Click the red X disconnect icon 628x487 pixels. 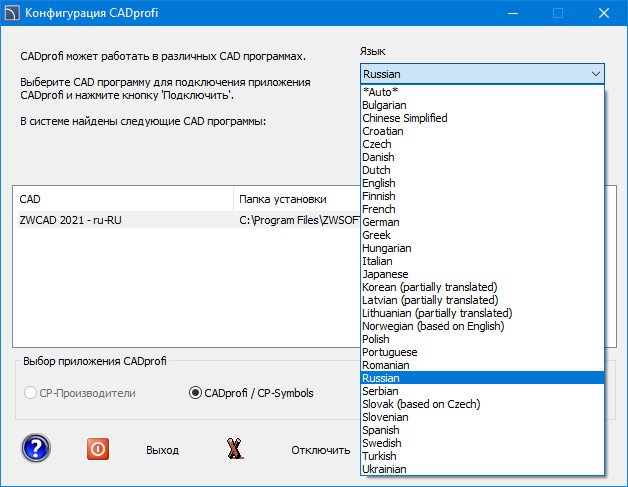[x=235, y=449]
